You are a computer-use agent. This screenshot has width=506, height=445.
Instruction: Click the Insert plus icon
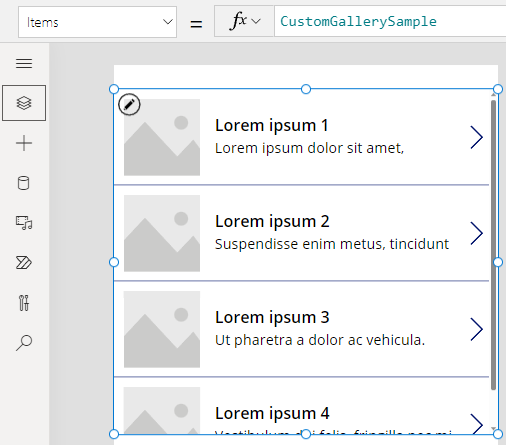pos(24,143)
